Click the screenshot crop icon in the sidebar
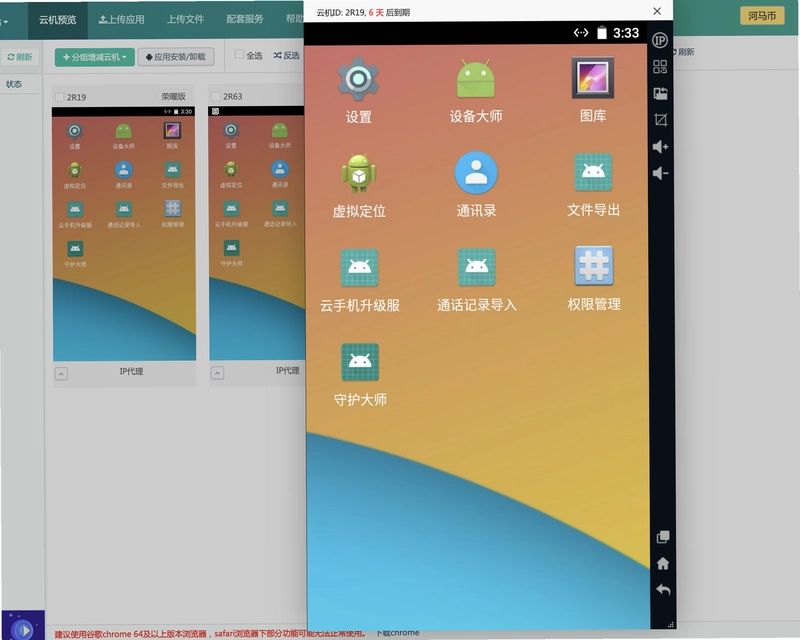Image resolution: width=800 pixels, height=640 pixels. coord(660,120)
